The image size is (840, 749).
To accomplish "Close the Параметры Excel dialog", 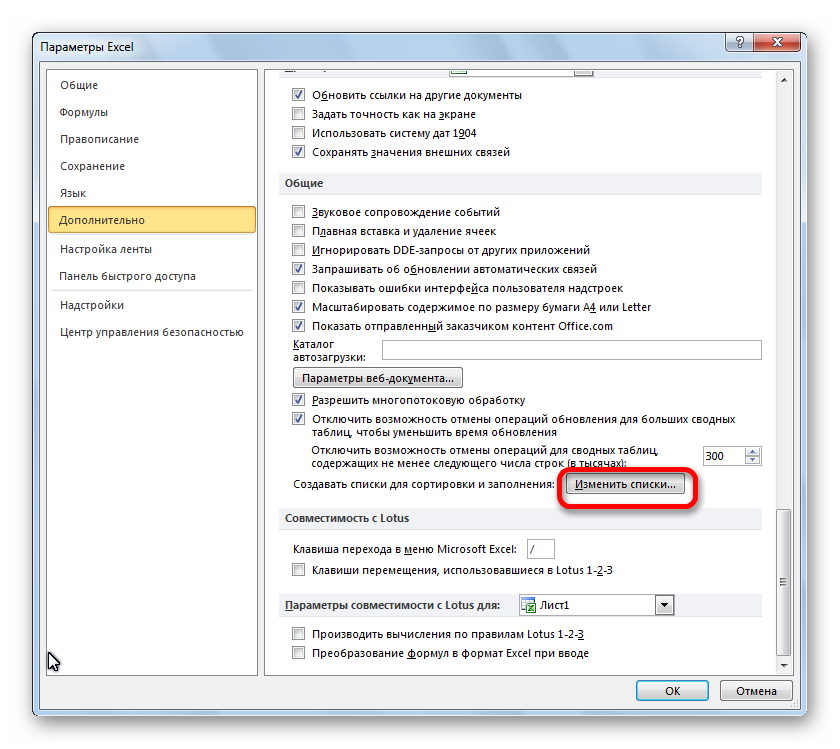I will coord(777,42).
